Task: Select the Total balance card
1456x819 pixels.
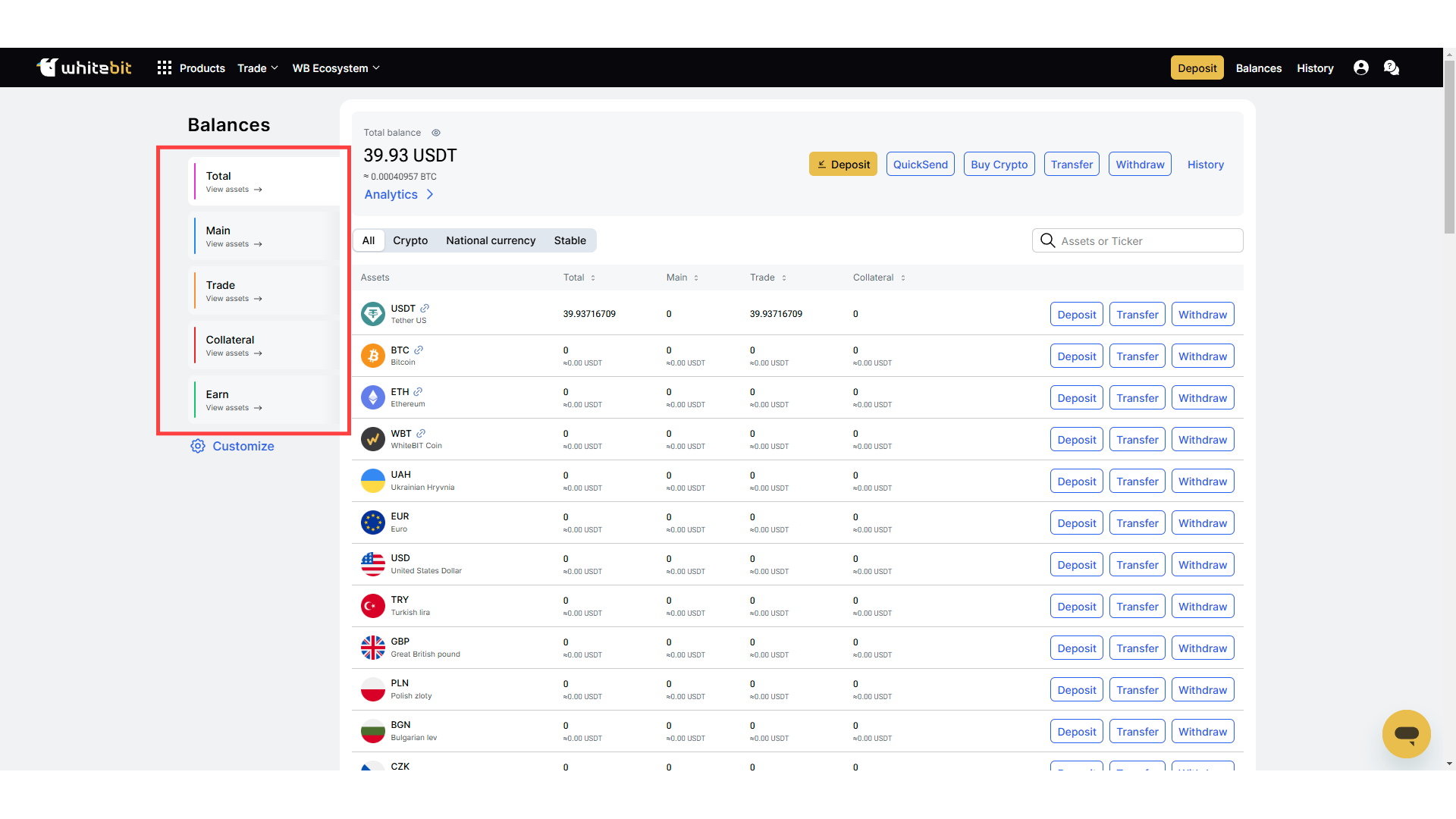Action: (264, 181)
